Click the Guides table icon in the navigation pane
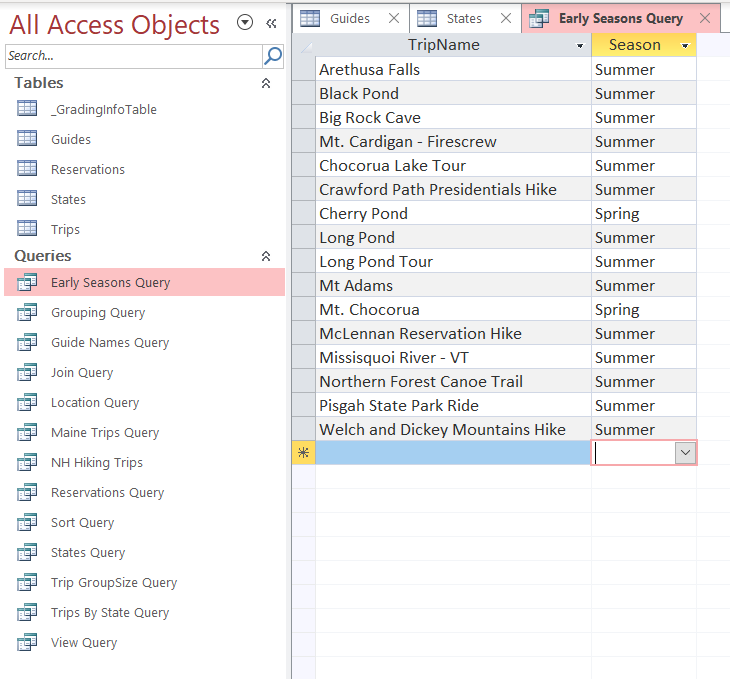Screen dimensions: 730x679 click(27, 138)
